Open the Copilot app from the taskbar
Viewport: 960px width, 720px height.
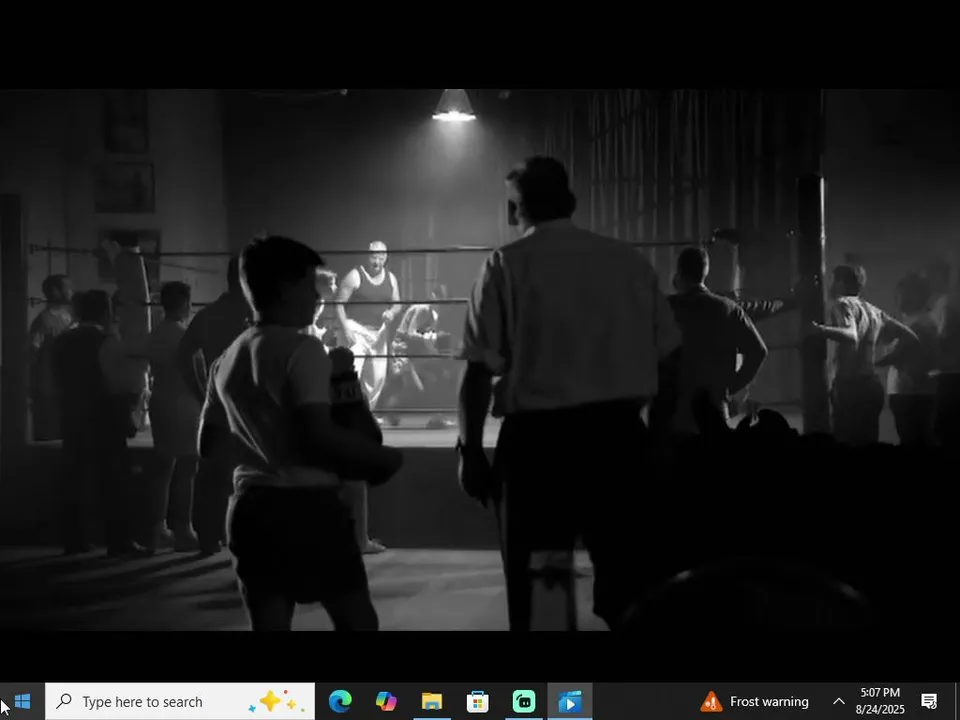(386, 702)
